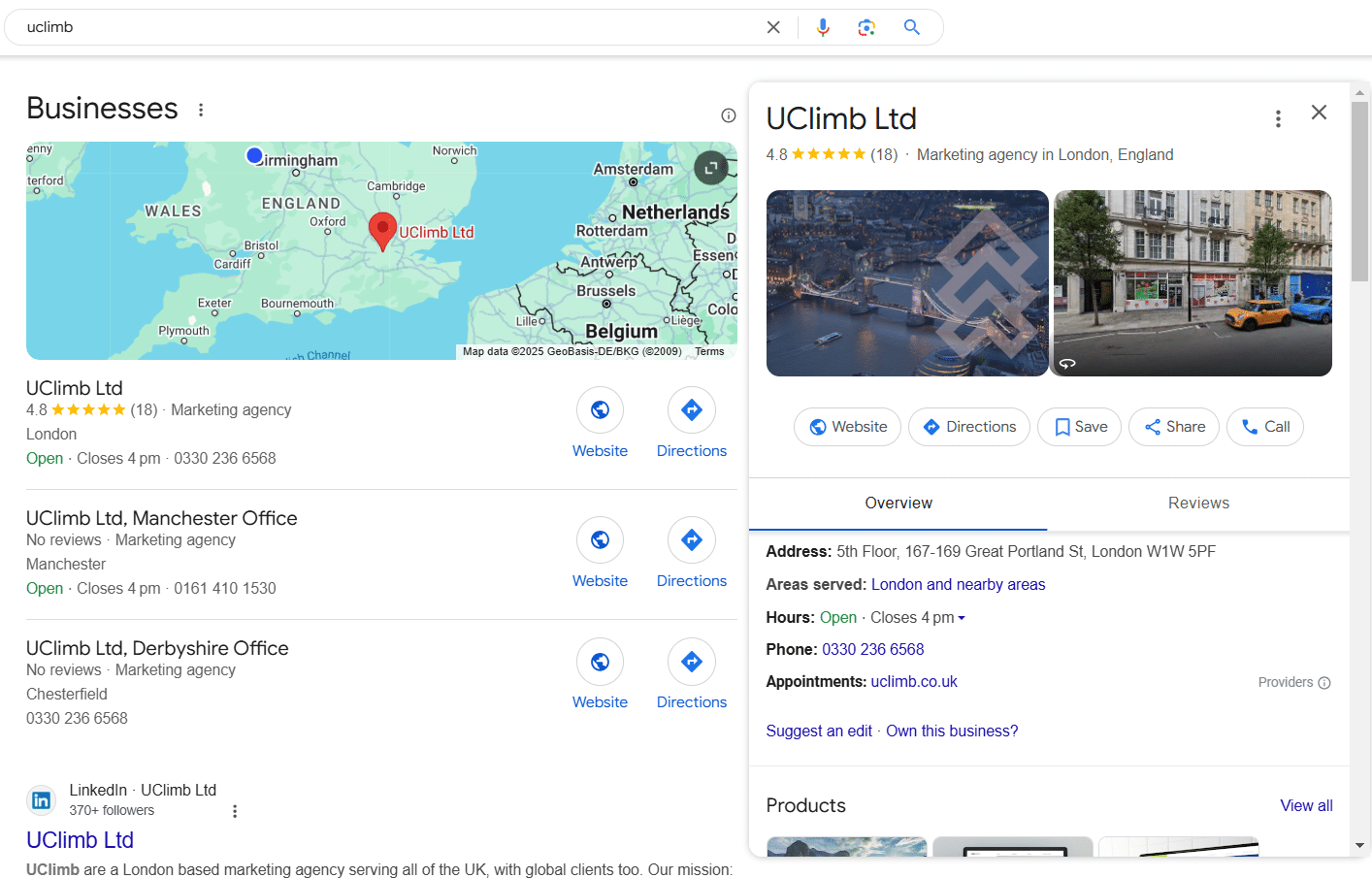Click the Website globe icon for Manchester Office

pyautogui.click(x=600, y=539)
